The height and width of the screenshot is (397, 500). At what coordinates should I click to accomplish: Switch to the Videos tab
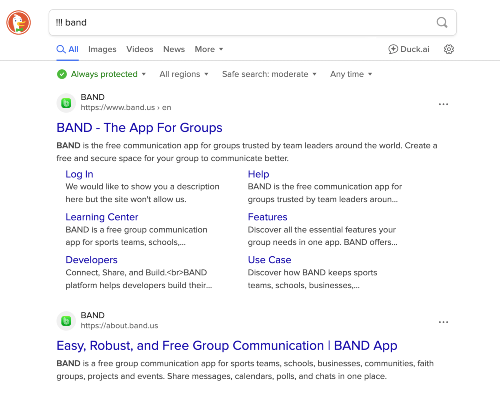pos(140,49)
